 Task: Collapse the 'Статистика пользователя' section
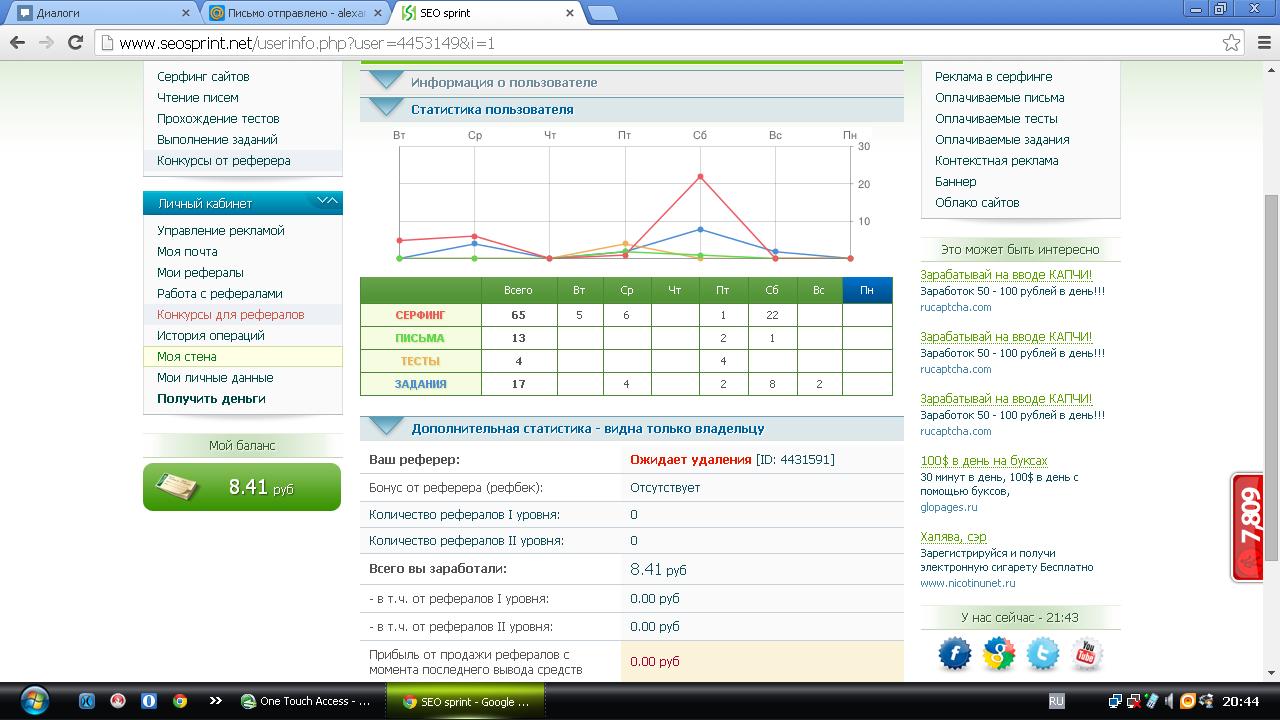pyautogui.click(x=386, y=109)
